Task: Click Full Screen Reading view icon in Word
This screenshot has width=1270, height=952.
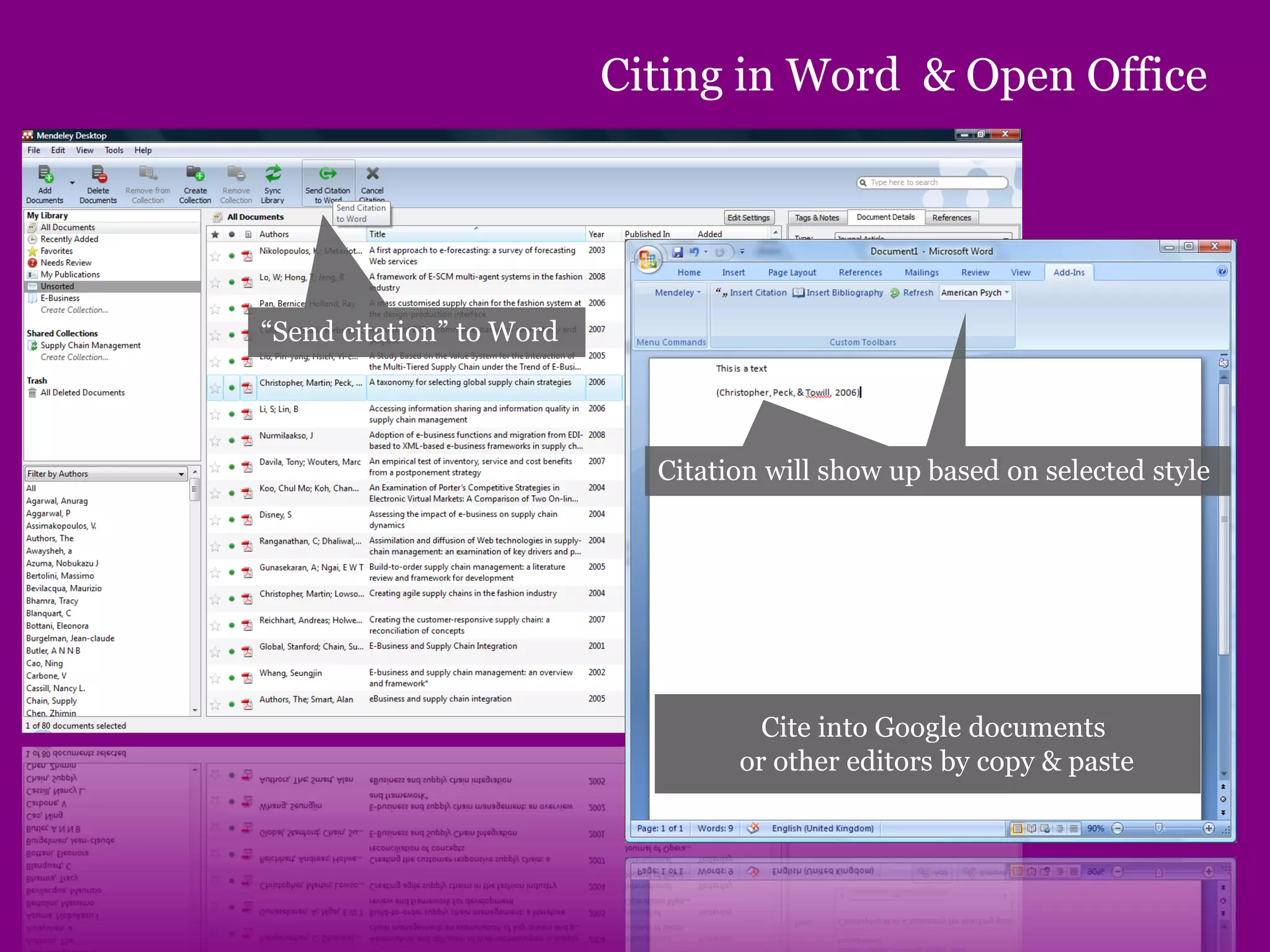Action: pos(1031,829)
